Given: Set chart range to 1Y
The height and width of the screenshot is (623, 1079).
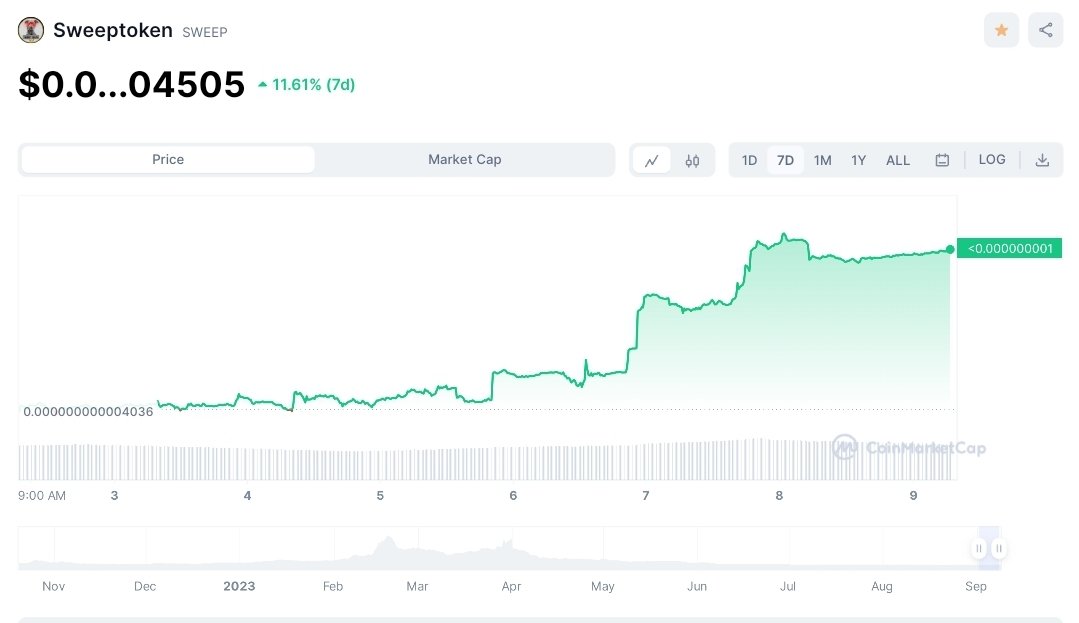Looking at the screenshot, I should click(x=858, y=160).
